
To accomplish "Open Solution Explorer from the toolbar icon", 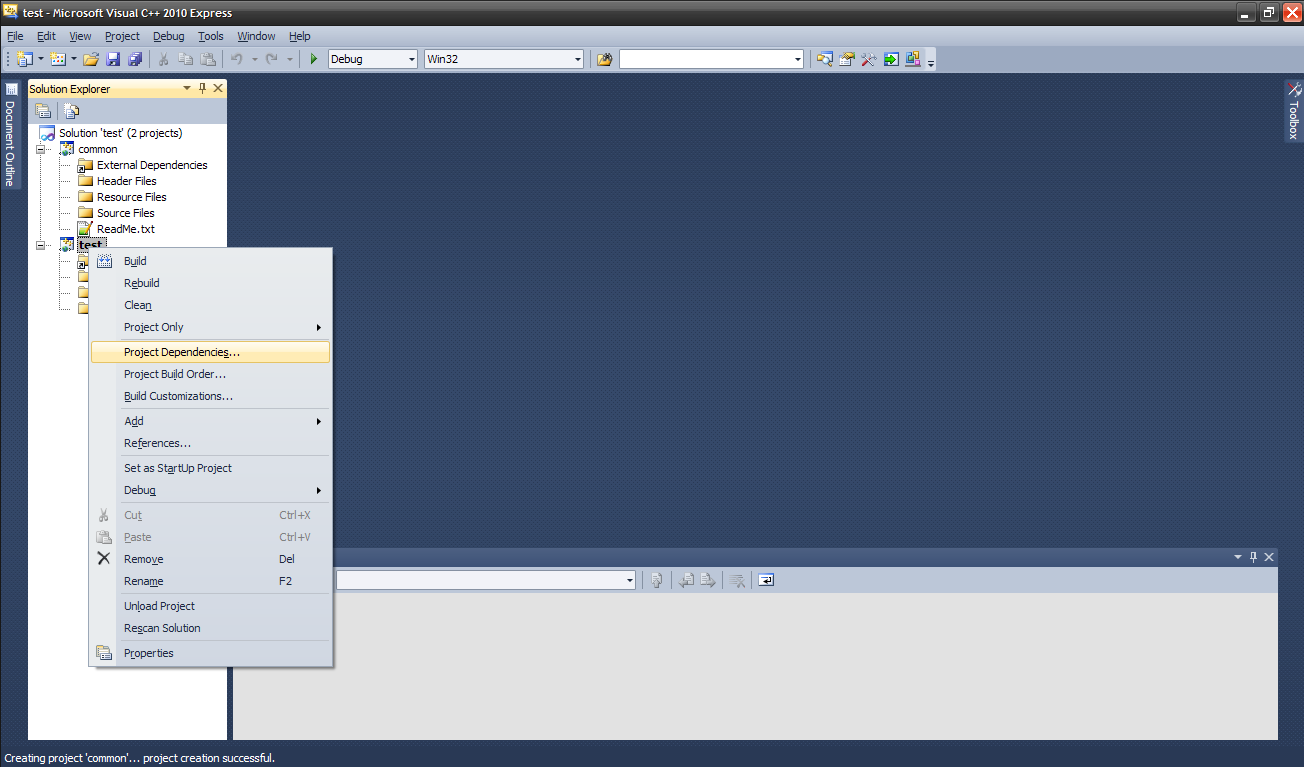I will (x=824, y=59).
